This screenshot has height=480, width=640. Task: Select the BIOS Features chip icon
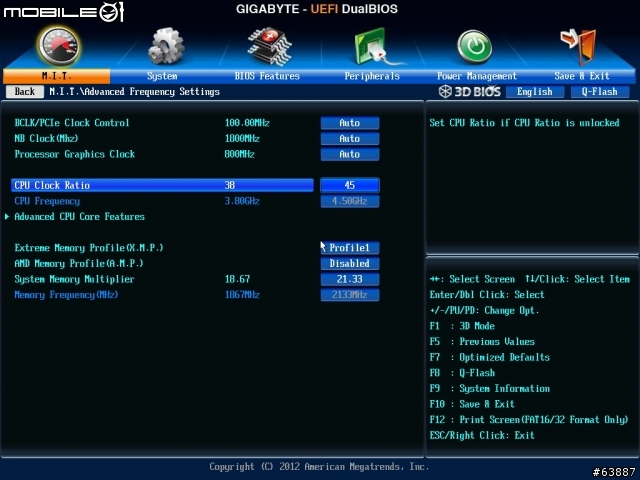pyautogui.click(x=270, y=46)
